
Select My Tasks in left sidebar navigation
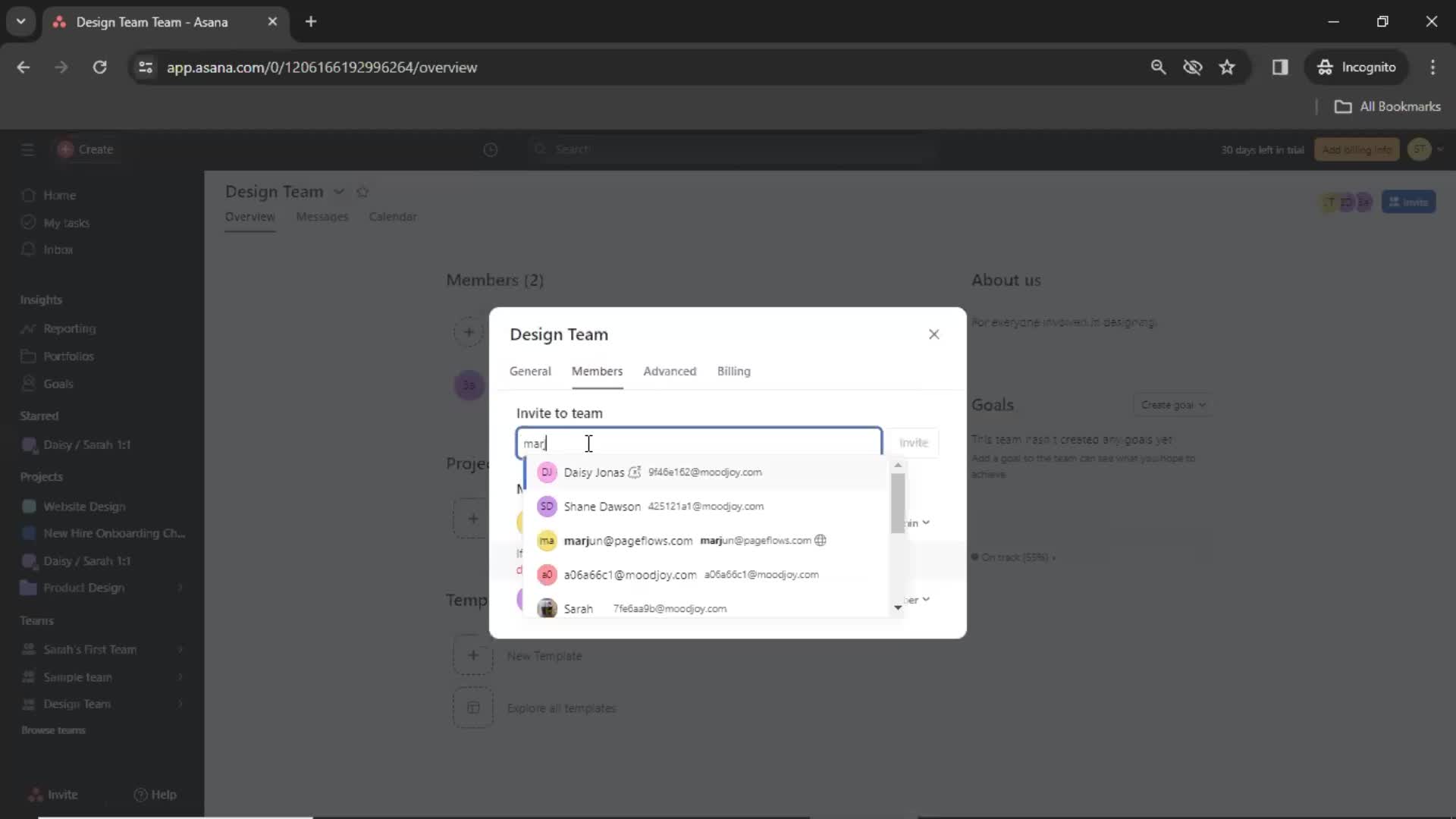click(x=67, y=222)
